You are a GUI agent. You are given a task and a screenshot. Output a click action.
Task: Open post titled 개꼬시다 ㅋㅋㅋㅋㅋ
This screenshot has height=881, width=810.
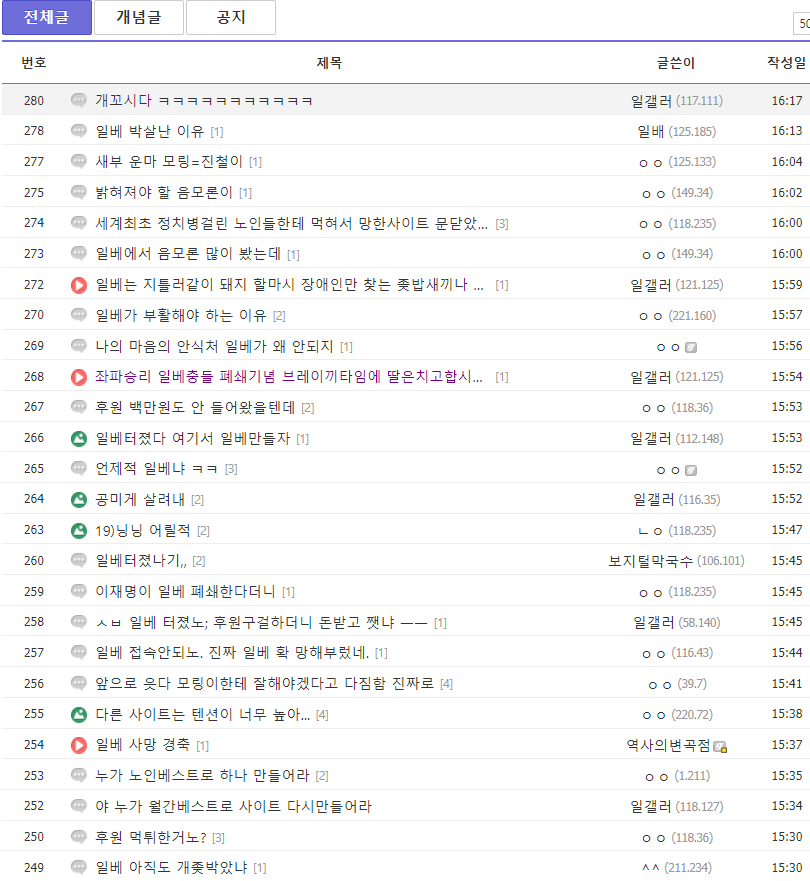click(x=204, y=101)
